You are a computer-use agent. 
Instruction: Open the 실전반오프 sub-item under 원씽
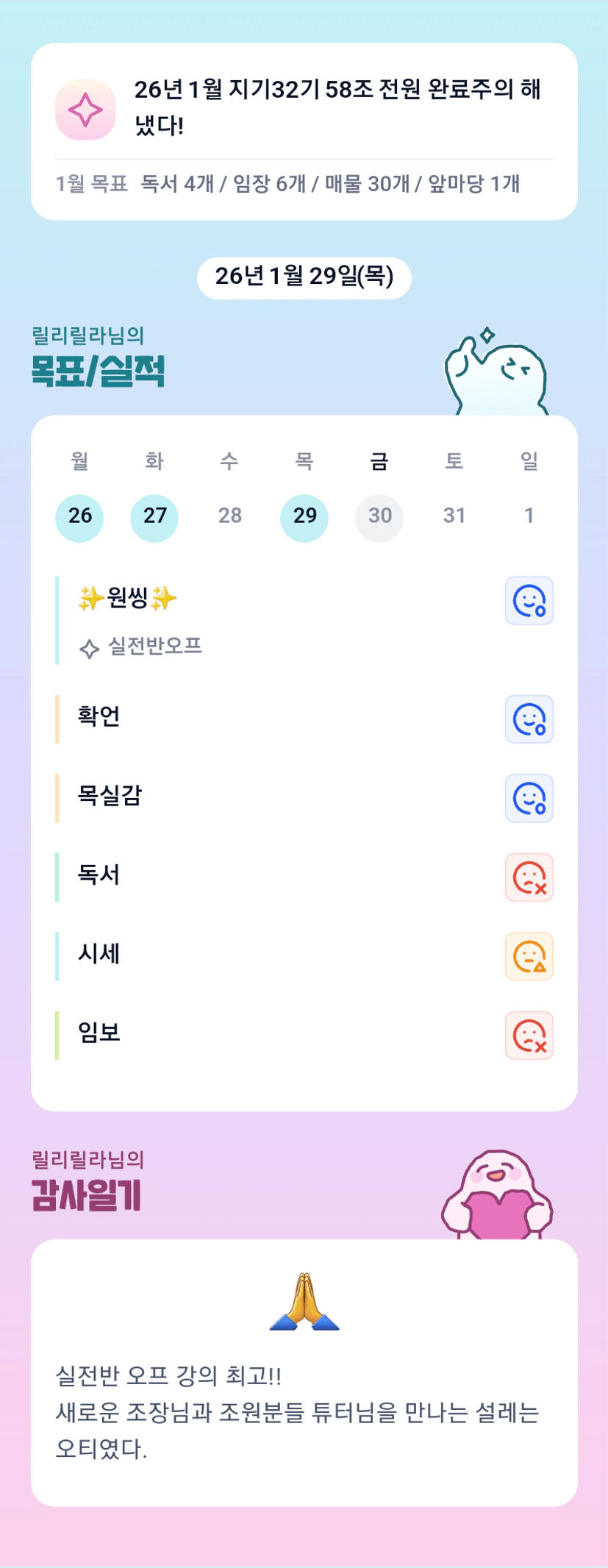click(x=154, y=646)
